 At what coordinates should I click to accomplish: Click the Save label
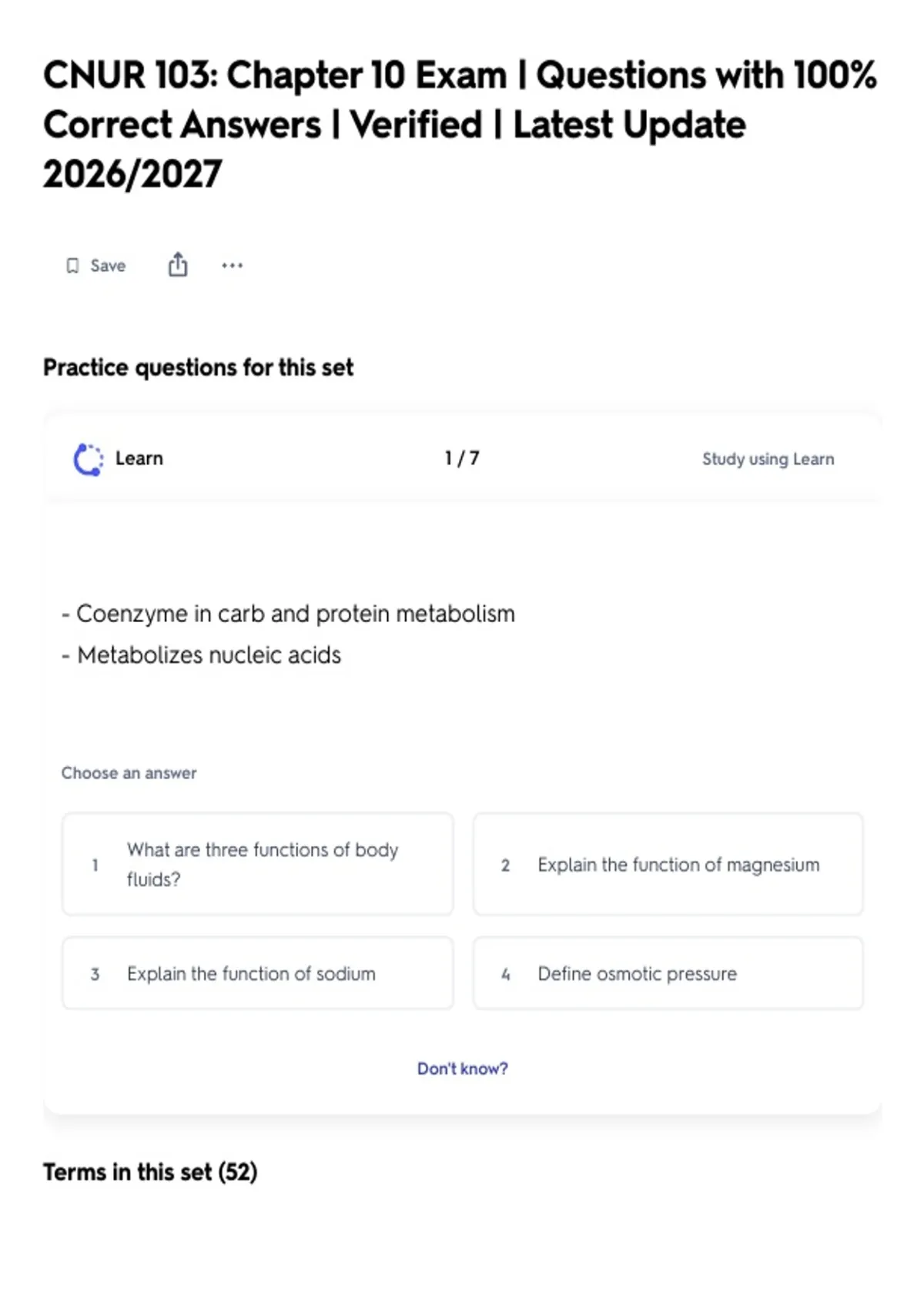click(108, 266)
